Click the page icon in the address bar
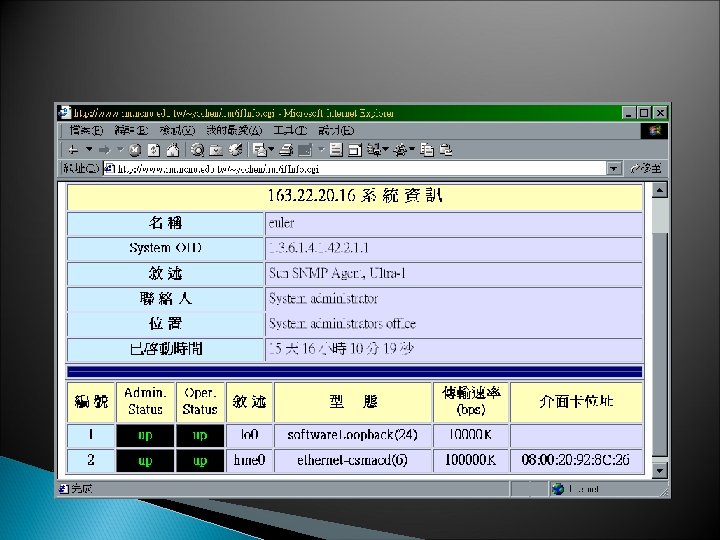The height and width of the screenshot is (540, 720). [110, 169]
